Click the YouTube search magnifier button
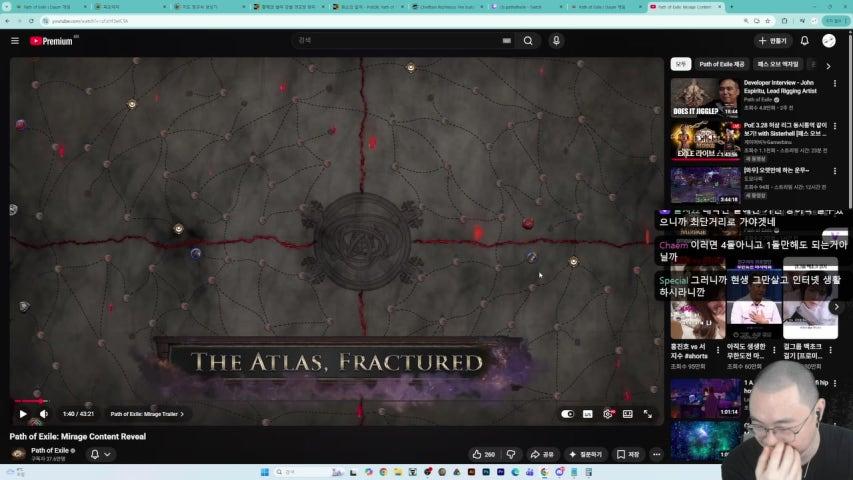The width and height of the screenshot is (853, 480). click(528, 41)
